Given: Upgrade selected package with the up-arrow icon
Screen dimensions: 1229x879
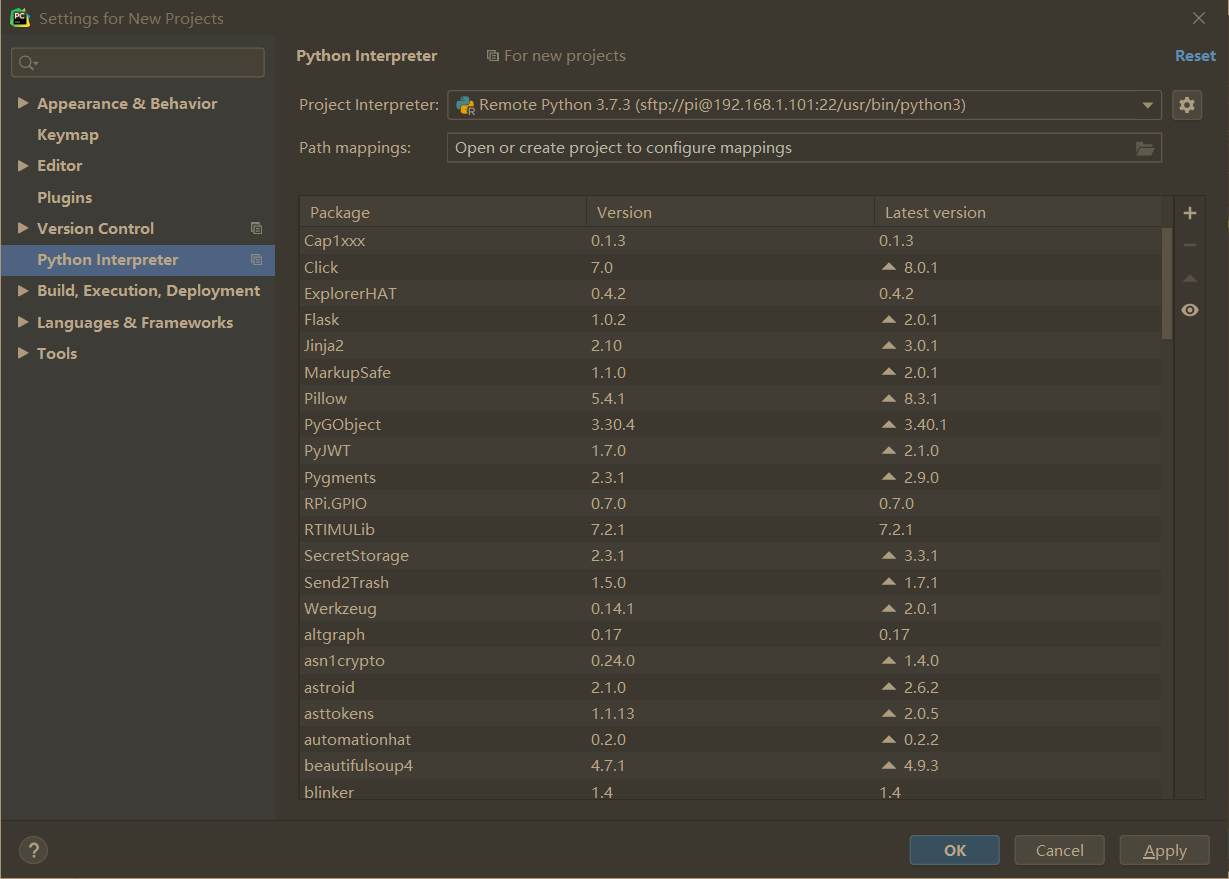Looking at the screenshot, I should [x=1189, y=277].
